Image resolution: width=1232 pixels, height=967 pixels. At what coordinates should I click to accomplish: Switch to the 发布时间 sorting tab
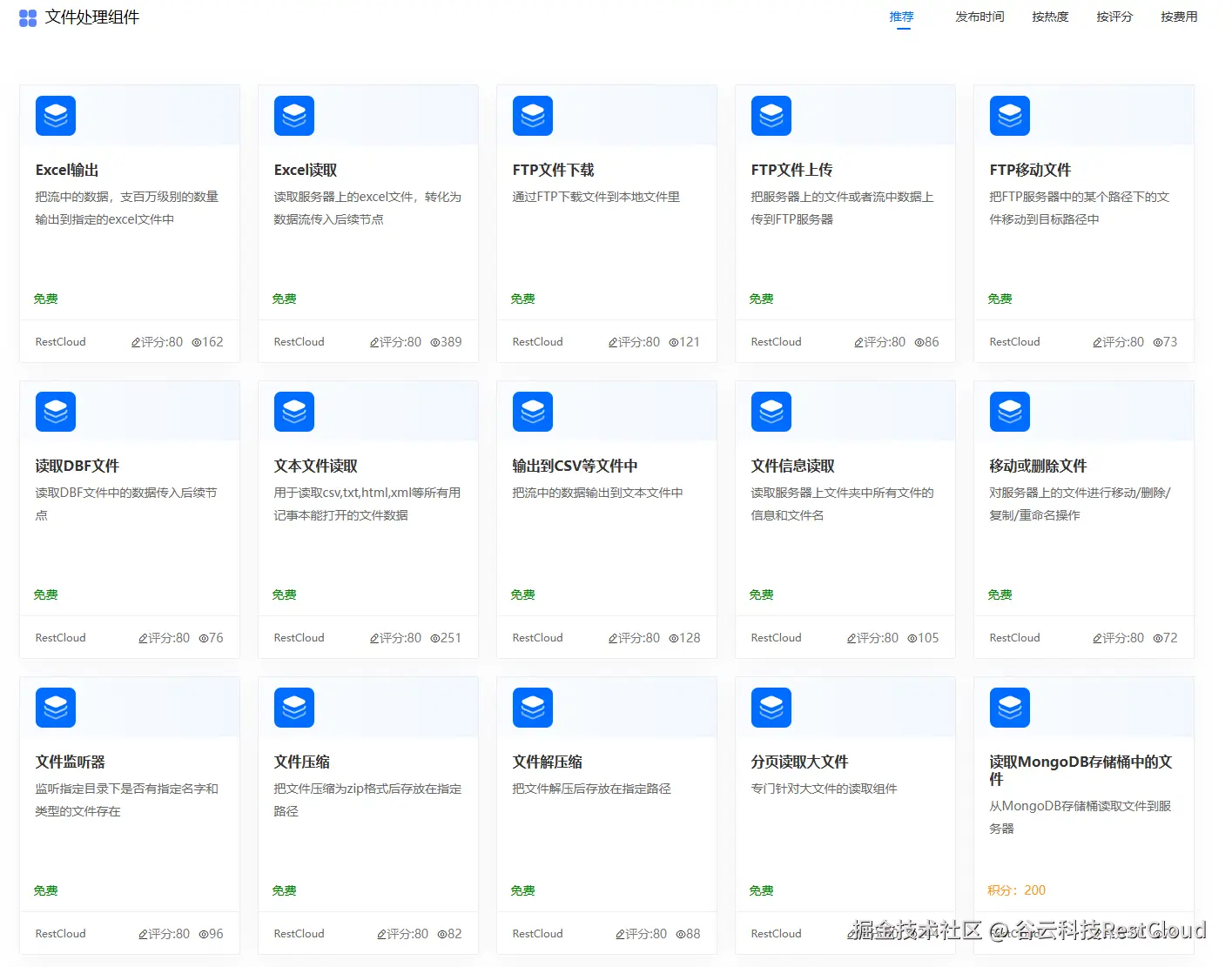tap(979, 17)
